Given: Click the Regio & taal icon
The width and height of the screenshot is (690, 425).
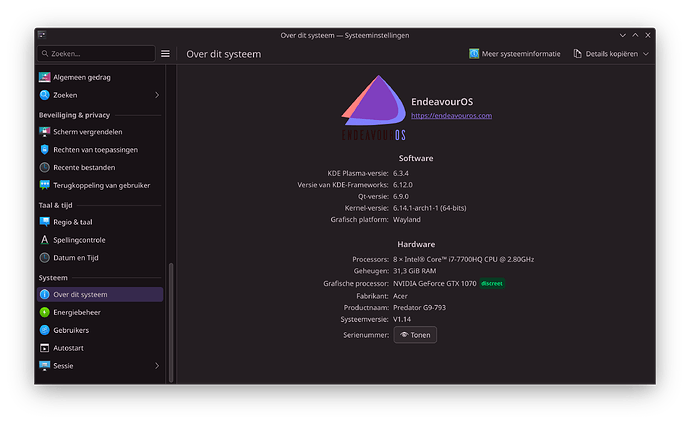Looking at the screenshot, I should [x=44, y=222].
